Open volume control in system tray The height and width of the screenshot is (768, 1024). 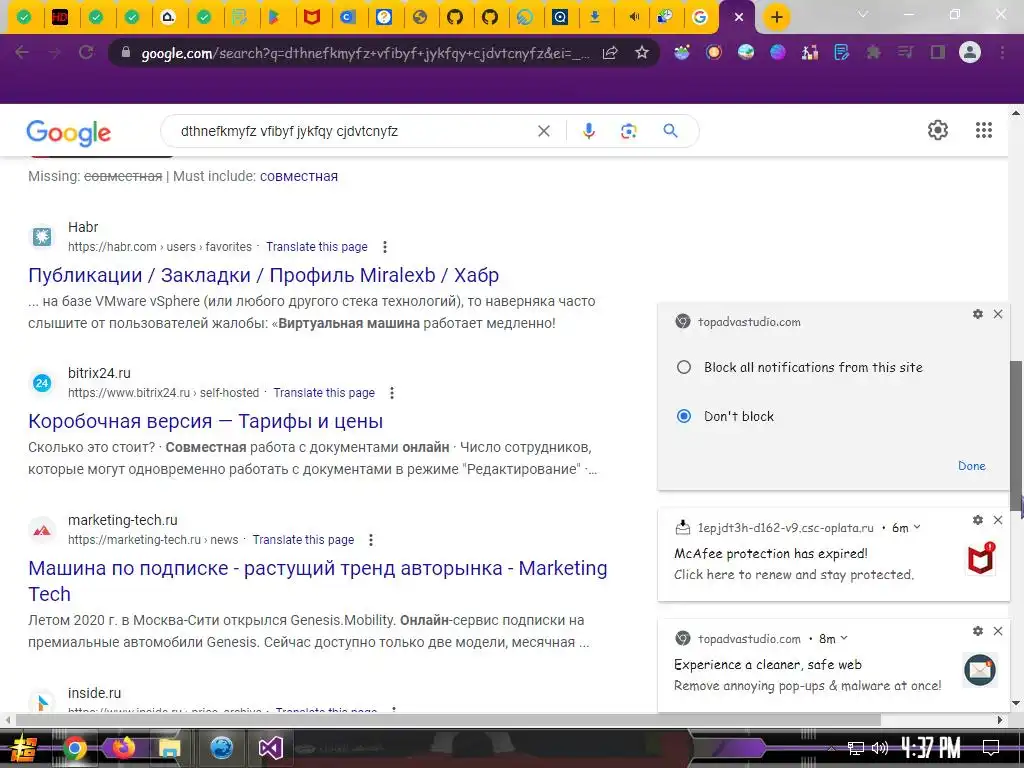tap(879, 748)
